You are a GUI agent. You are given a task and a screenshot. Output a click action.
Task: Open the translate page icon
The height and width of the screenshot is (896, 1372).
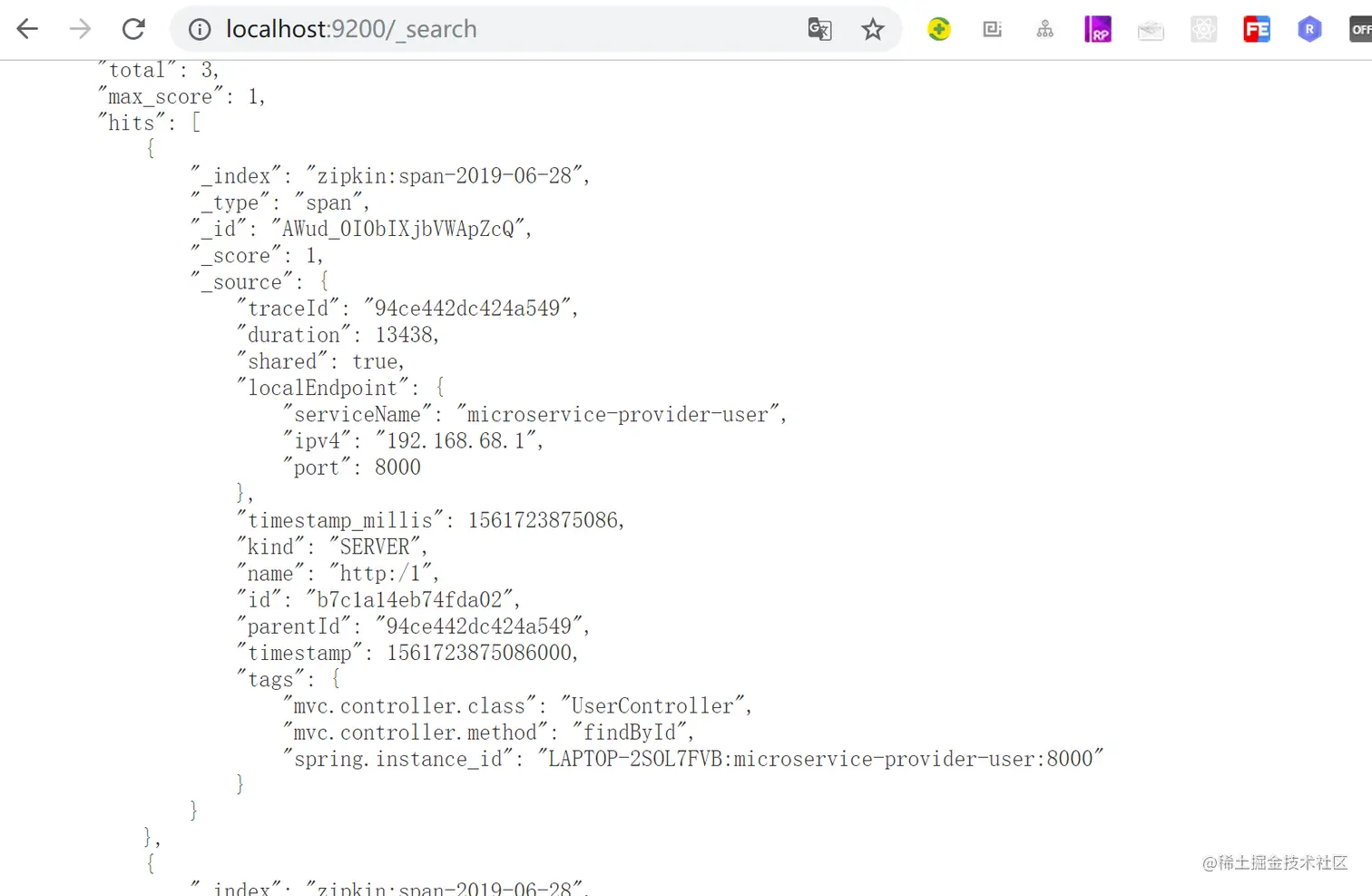[819, 29]
